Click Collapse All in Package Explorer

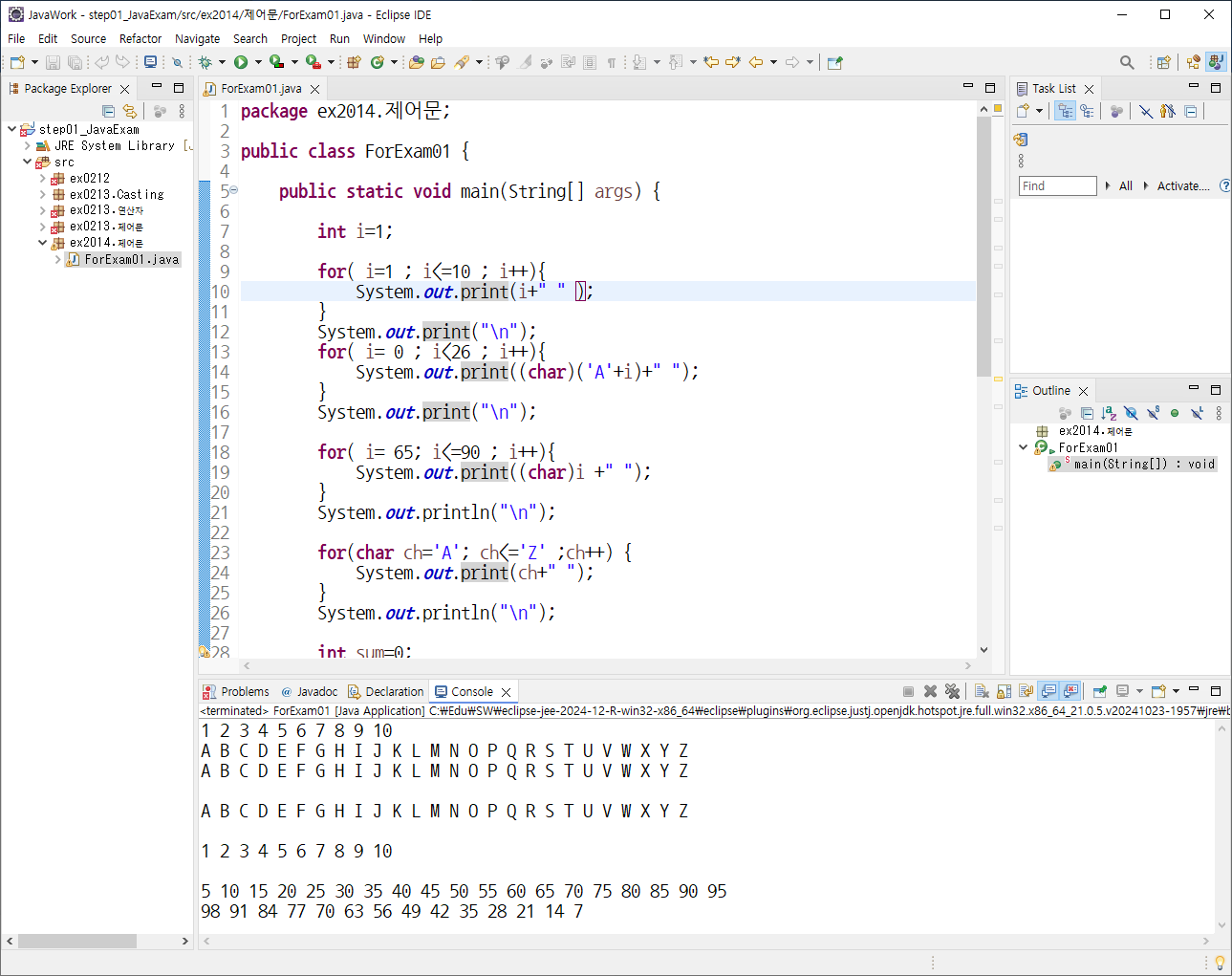click(x=108, y=111)
